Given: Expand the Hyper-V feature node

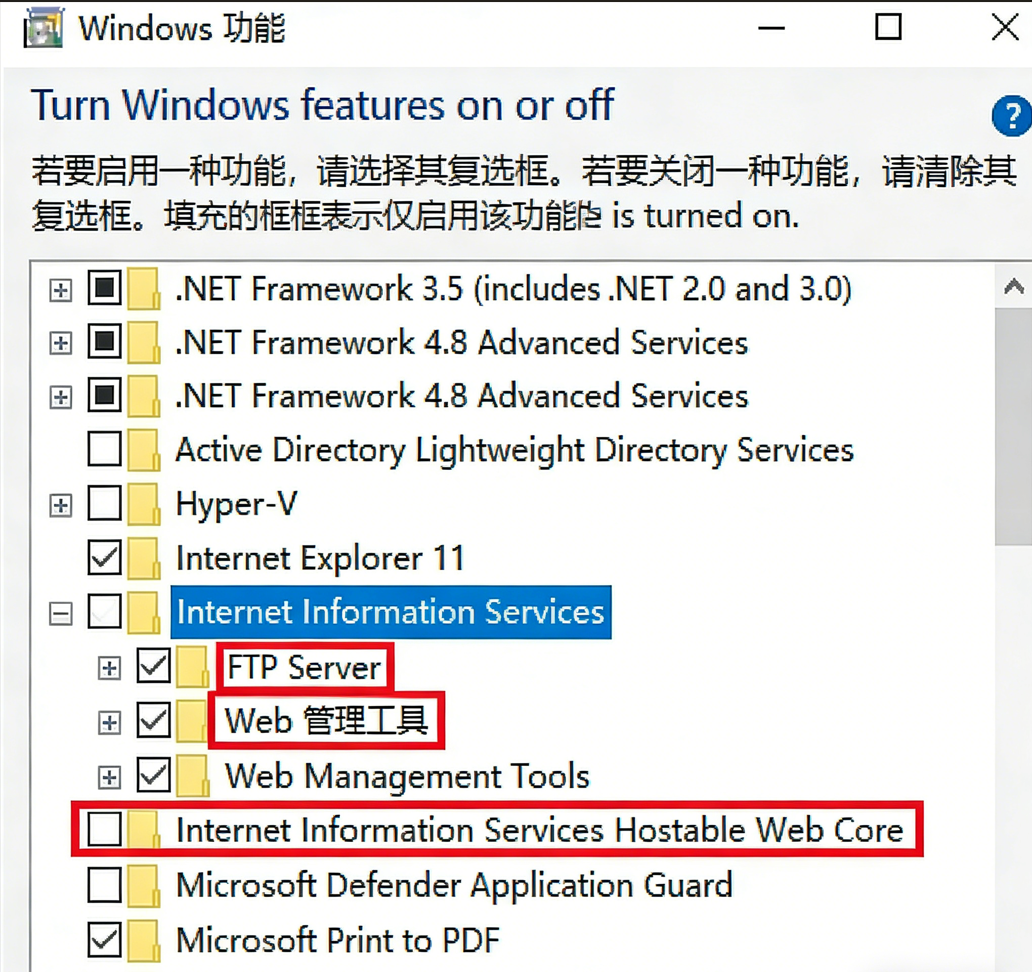Looking at the screenshot, I should (x=61, y=505).
